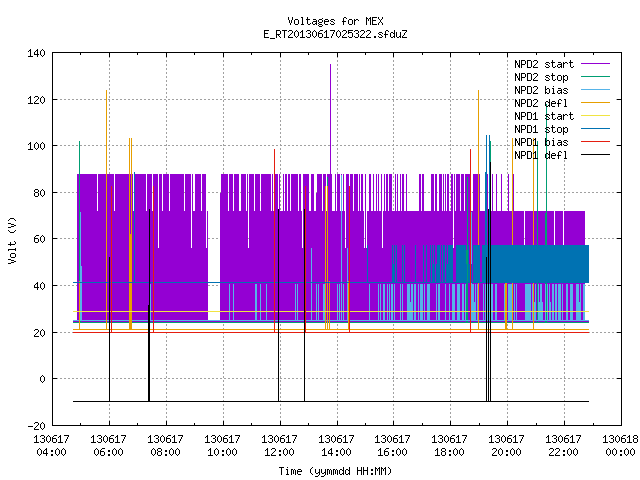Click the 04:00 time axis label

click(51, 446)
